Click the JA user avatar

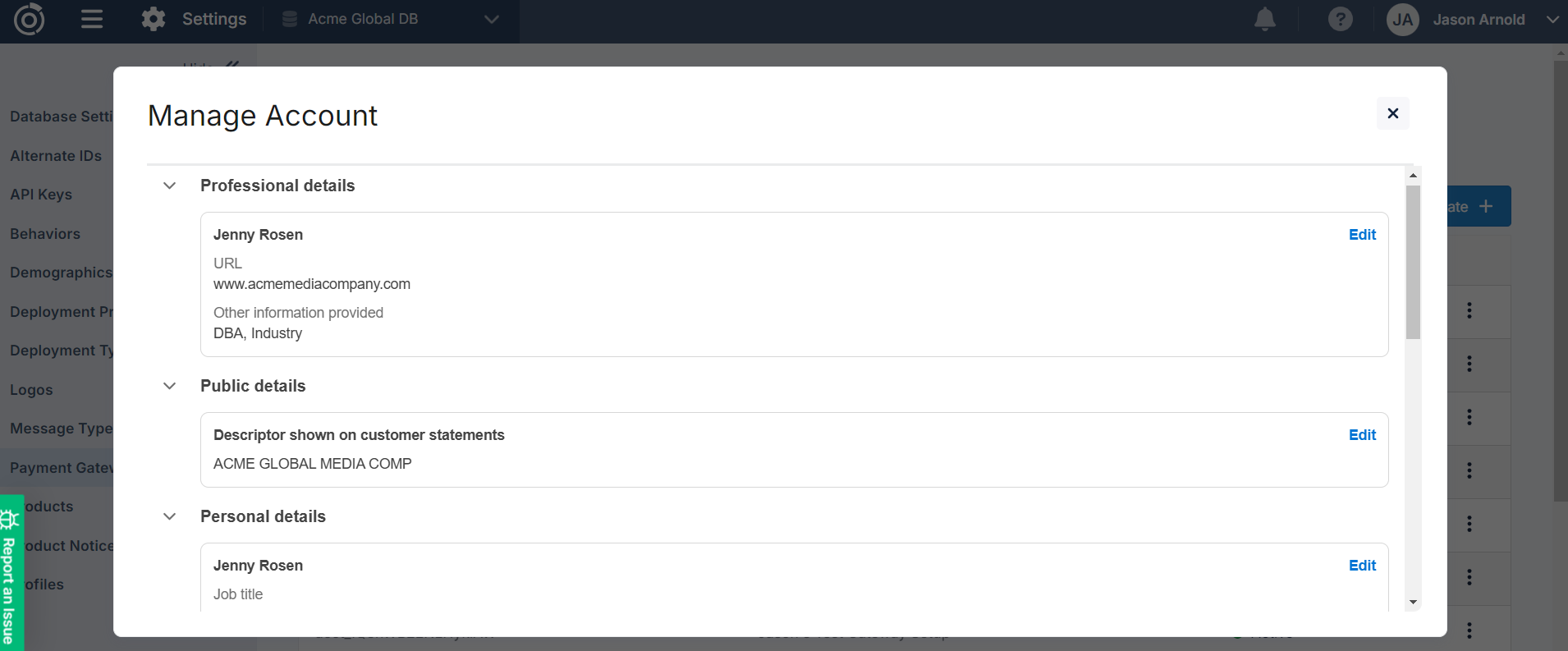tap(1402, 20)
